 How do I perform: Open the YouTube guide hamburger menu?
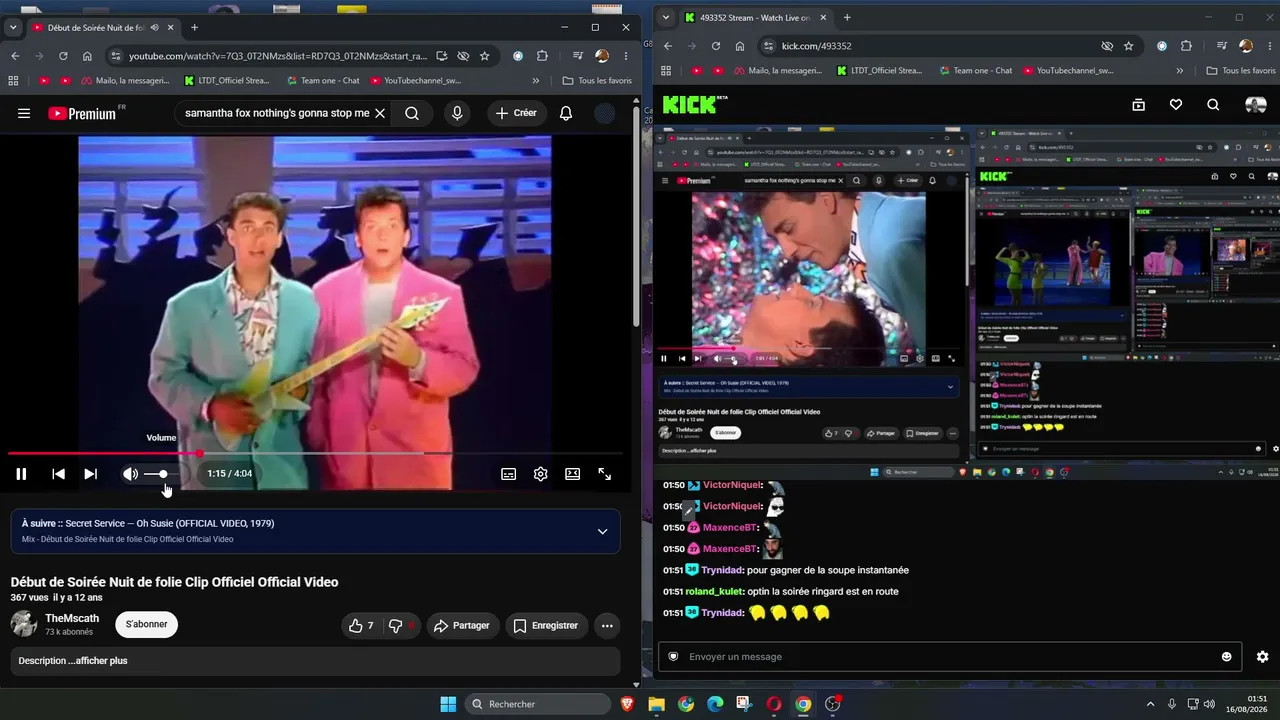[x=24, y=113]
